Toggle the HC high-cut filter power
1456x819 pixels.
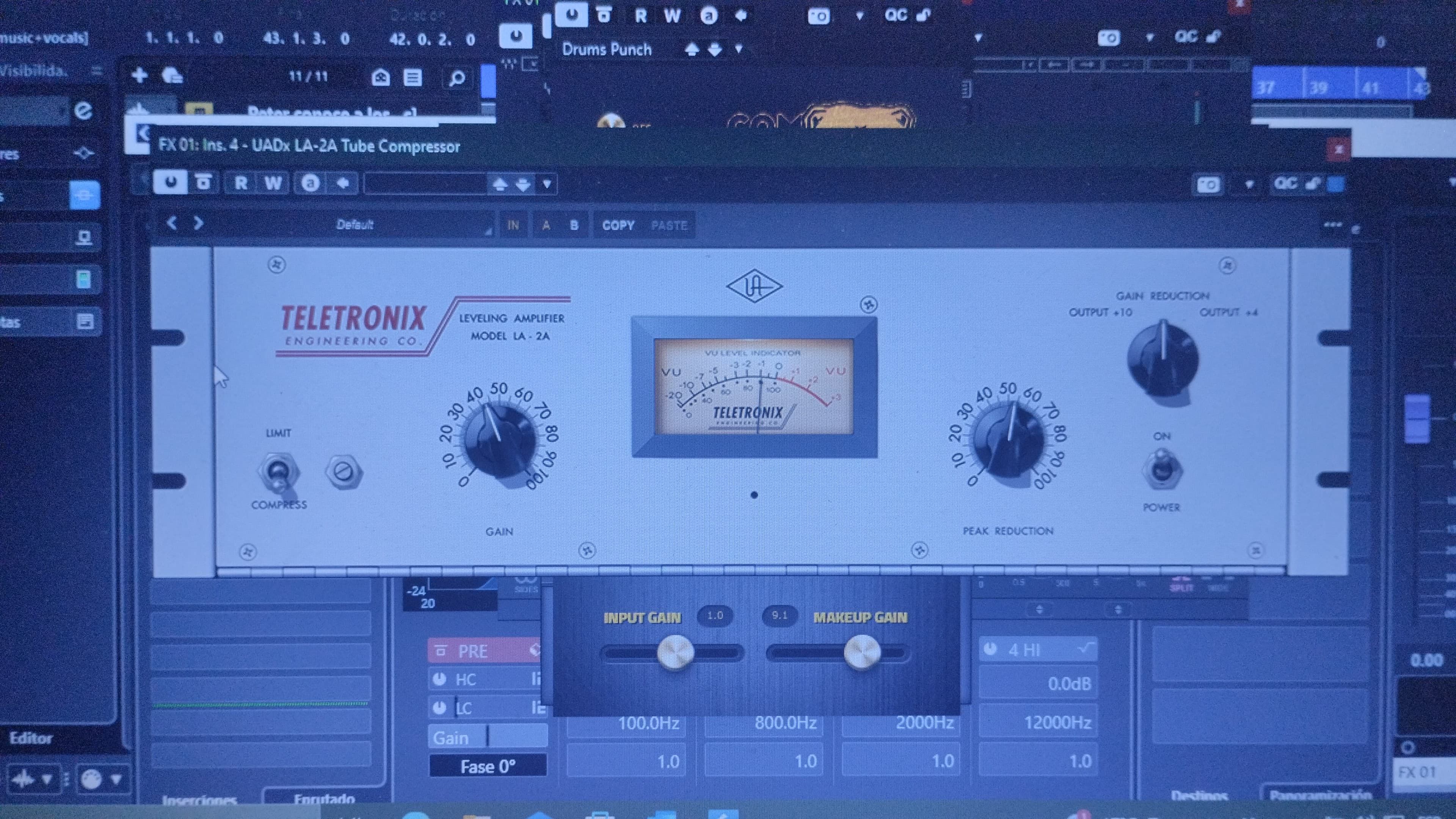click(x=439, y=679)
